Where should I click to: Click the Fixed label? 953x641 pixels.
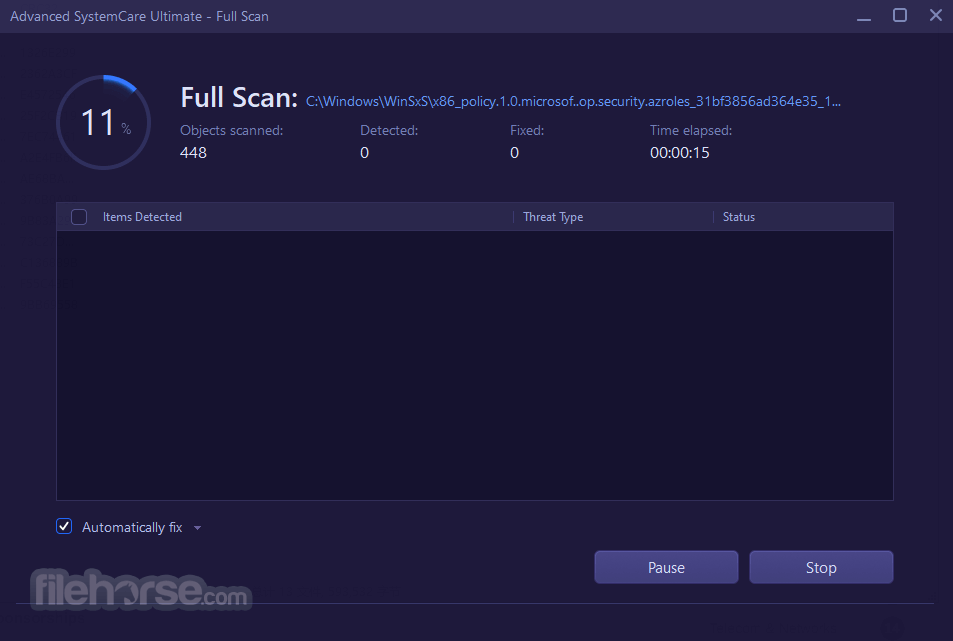(527, 131)
